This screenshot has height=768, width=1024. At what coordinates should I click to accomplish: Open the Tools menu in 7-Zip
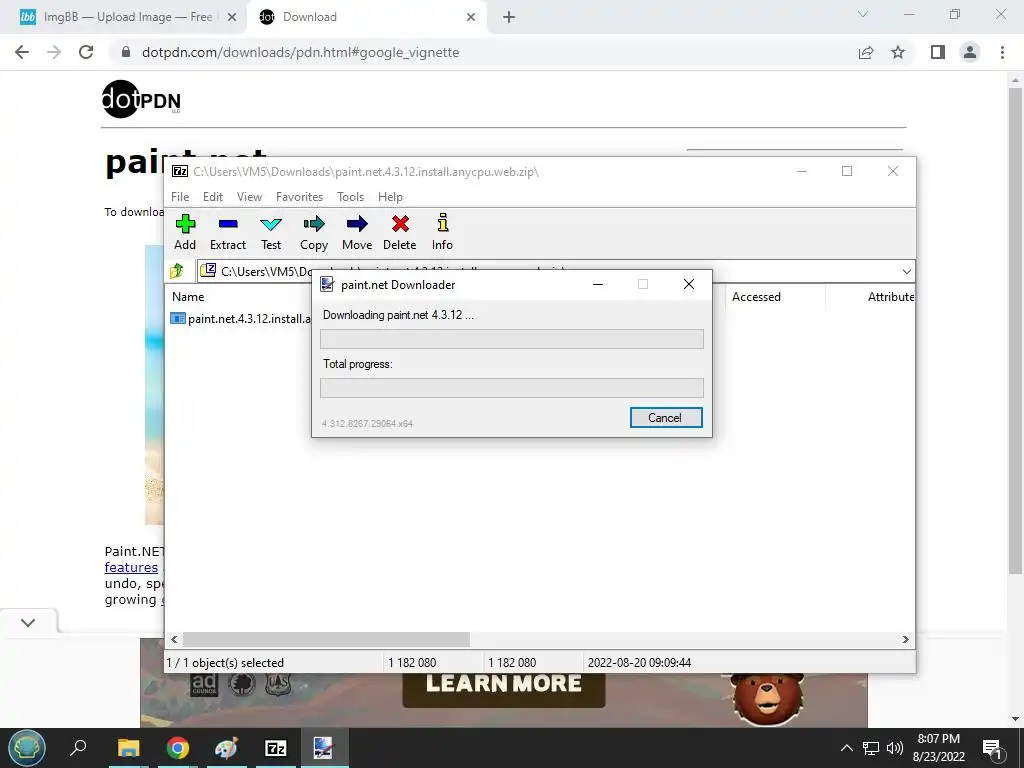[x=350, y=197]
